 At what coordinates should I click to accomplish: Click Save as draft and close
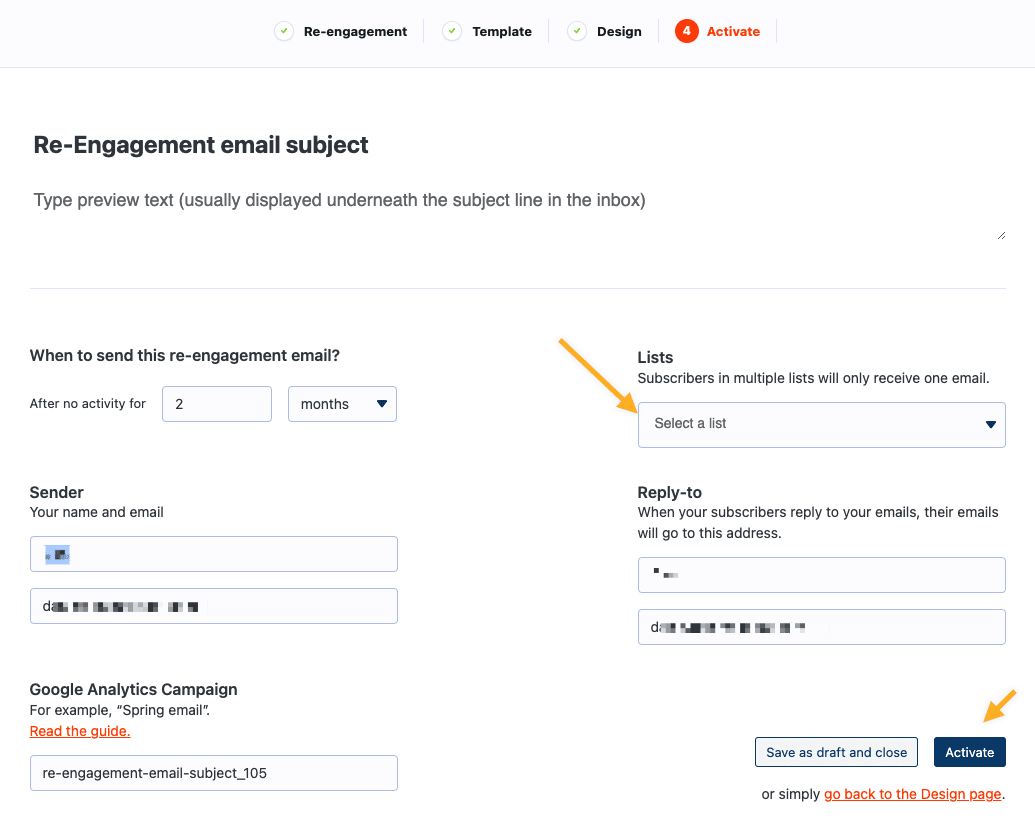pos(836,752)
